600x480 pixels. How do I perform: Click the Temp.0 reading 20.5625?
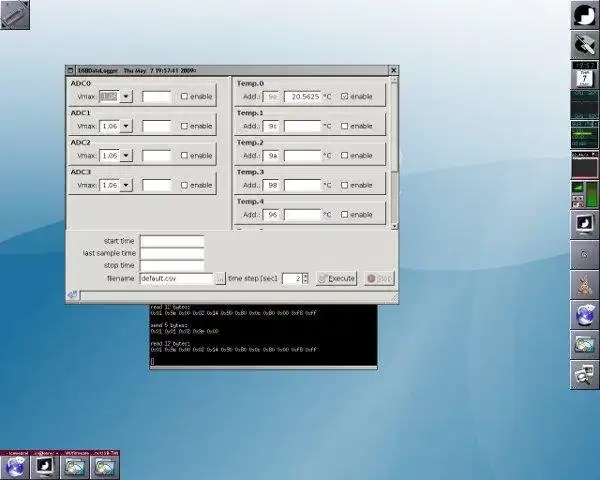click(302, 96)
